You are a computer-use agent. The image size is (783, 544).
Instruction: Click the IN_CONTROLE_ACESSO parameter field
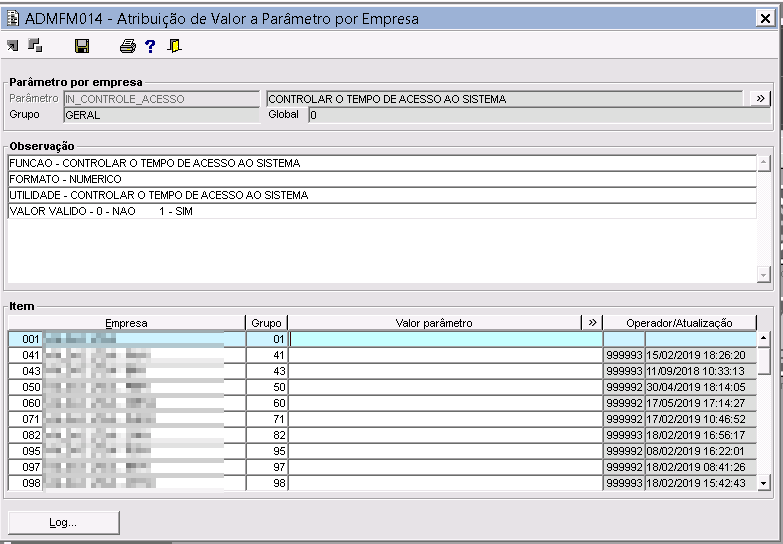coord(162,99)
